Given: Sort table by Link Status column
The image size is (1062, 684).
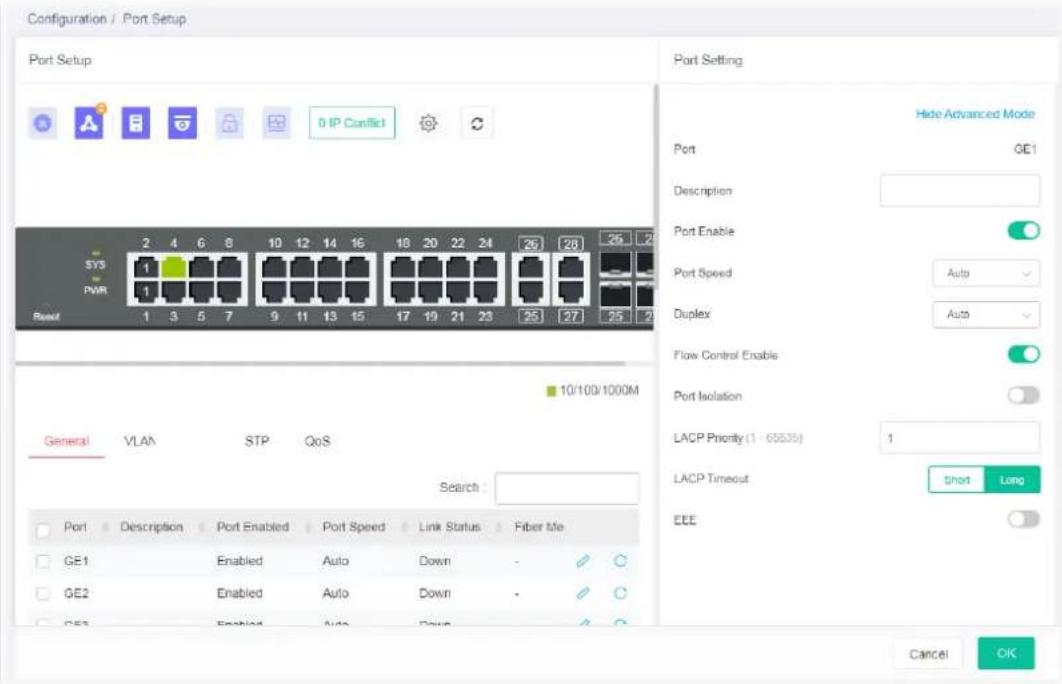Looking at the screenshot, I should (x=499, y=528).
